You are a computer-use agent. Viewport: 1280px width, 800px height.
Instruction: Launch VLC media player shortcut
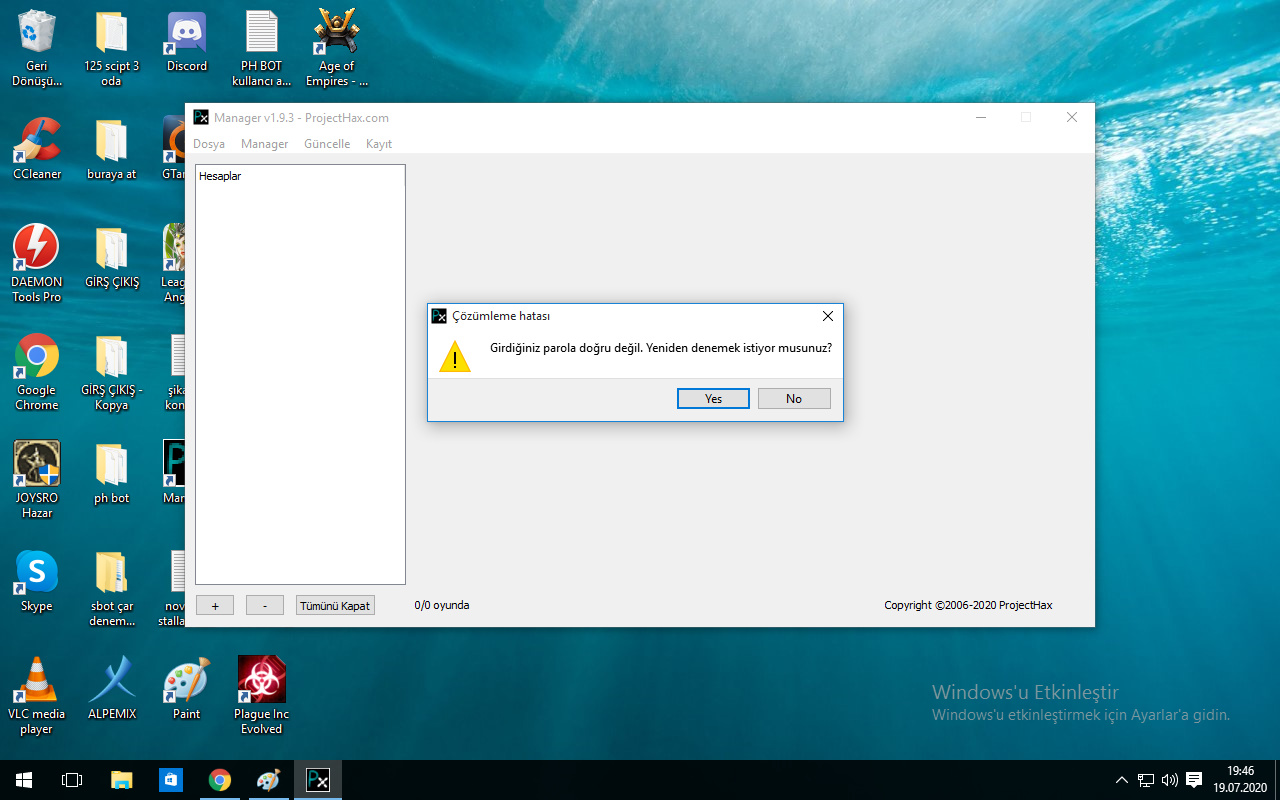point(37,681)
